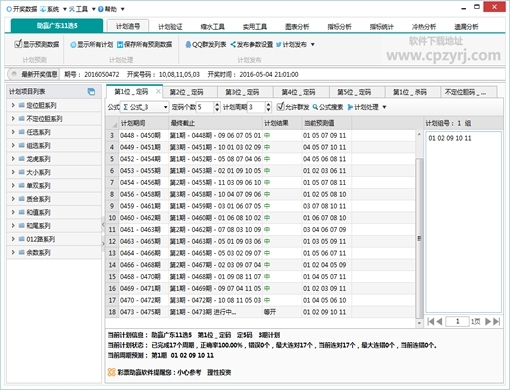This screenshot has width=510, height=390.
Task: Open the QQ群发列表 bell icon
Action: pyautogui.click(x=188, y=44)
